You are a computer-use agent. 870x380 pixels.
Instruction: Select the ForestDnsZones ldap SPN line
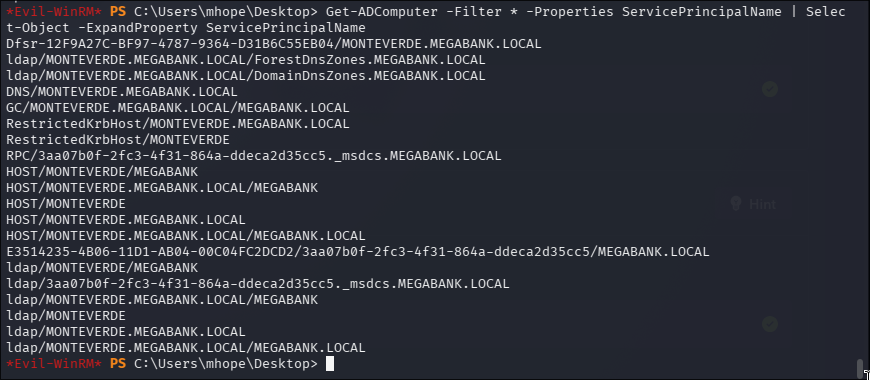point(246,60)
